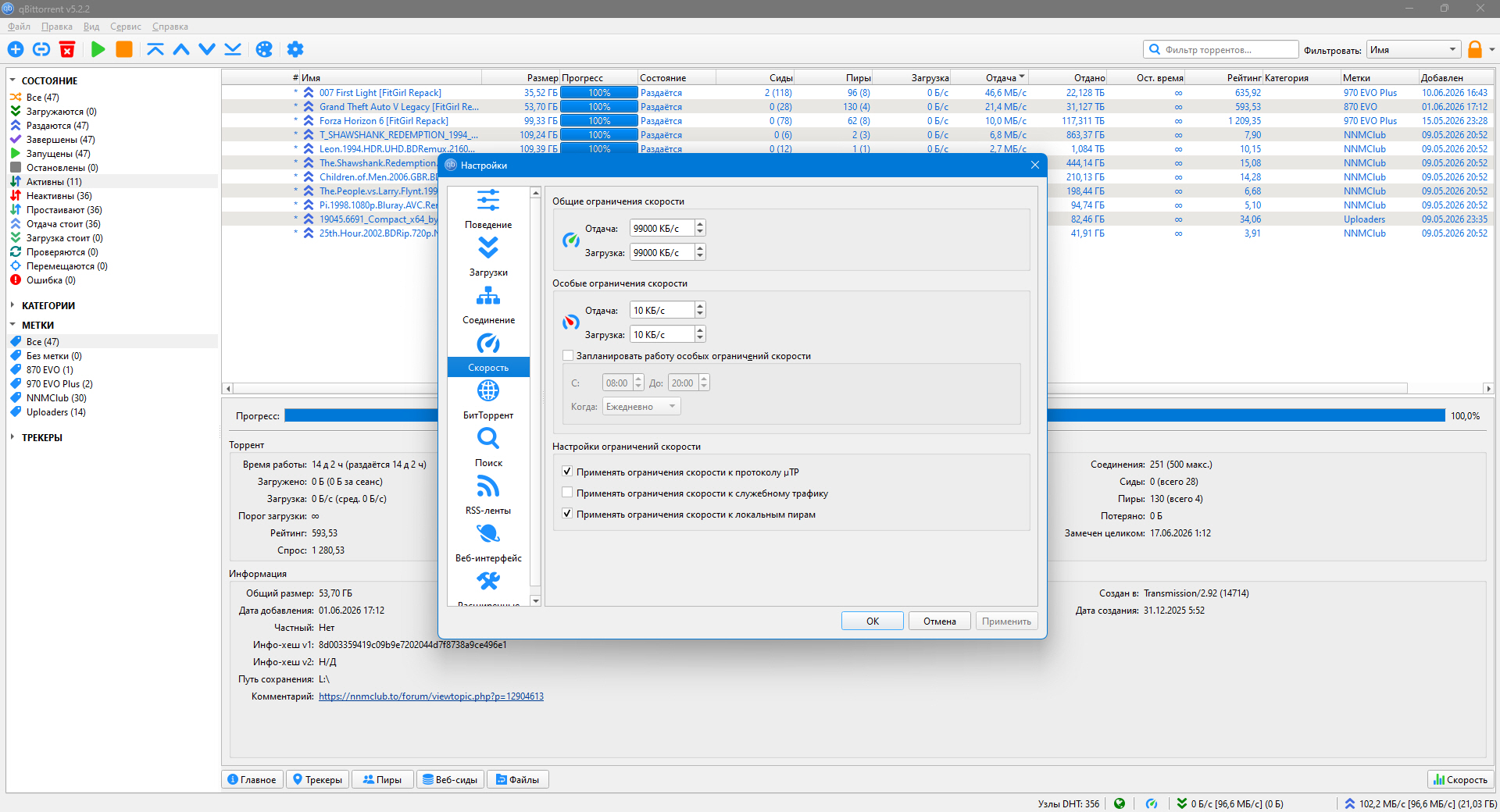Move torrent to top of queue icon
Viewport: 1500px width, 812px height.
155,49
